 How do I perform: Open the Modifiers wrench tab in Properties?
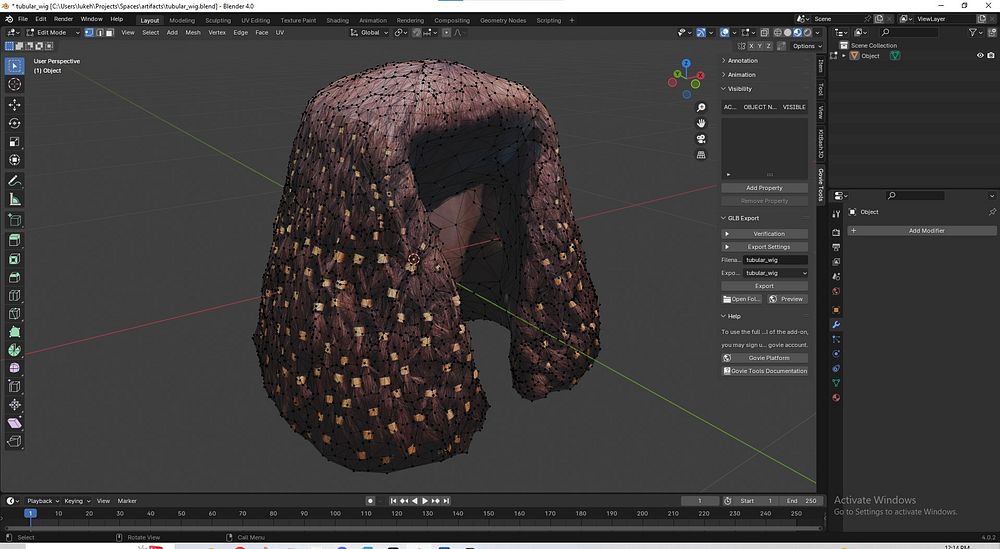point(836,325)
